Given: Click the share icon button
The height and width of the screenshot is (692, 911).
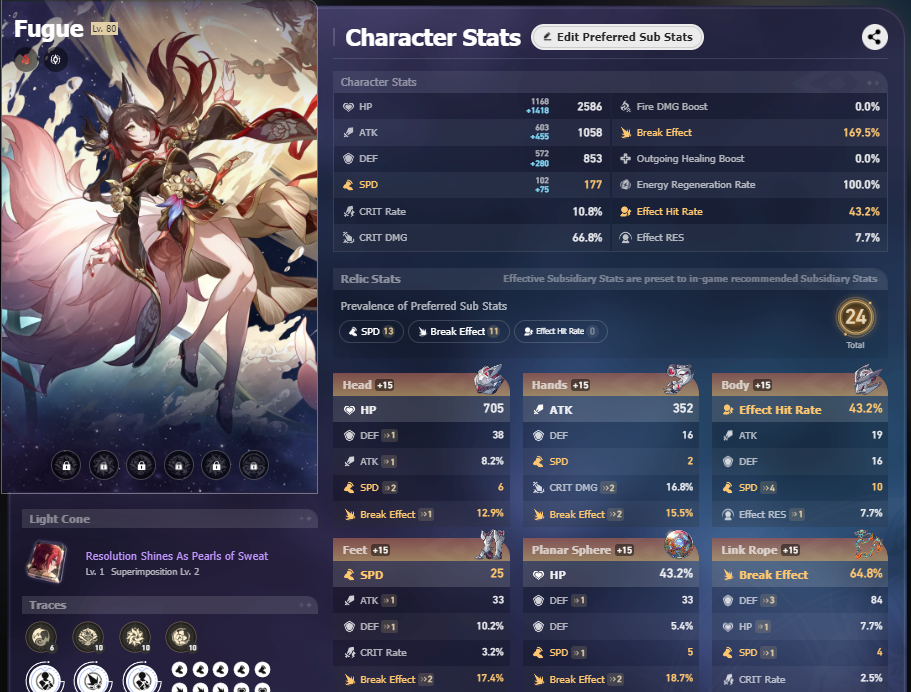Looking at the screenshot, I should click(x=874, y=37).
